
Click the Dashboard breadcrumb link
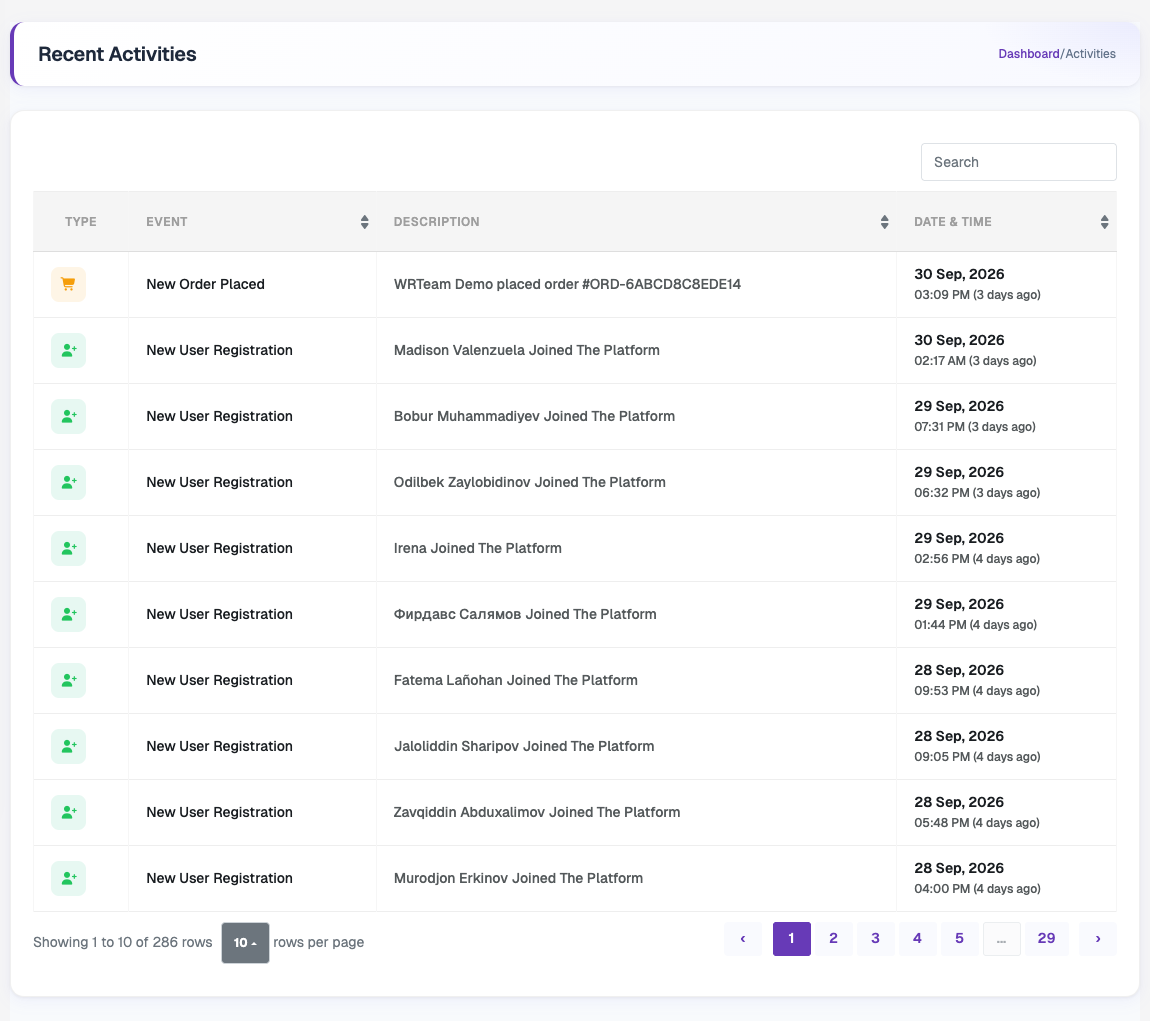pyautogui.click(x=1028, y=54)
